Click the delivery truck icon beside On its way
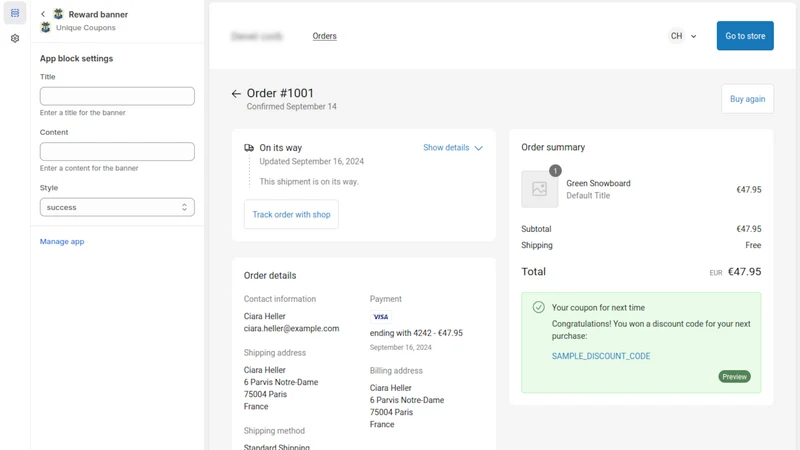Viewport: 800px width, 450px height. click(x=249, y=148)
